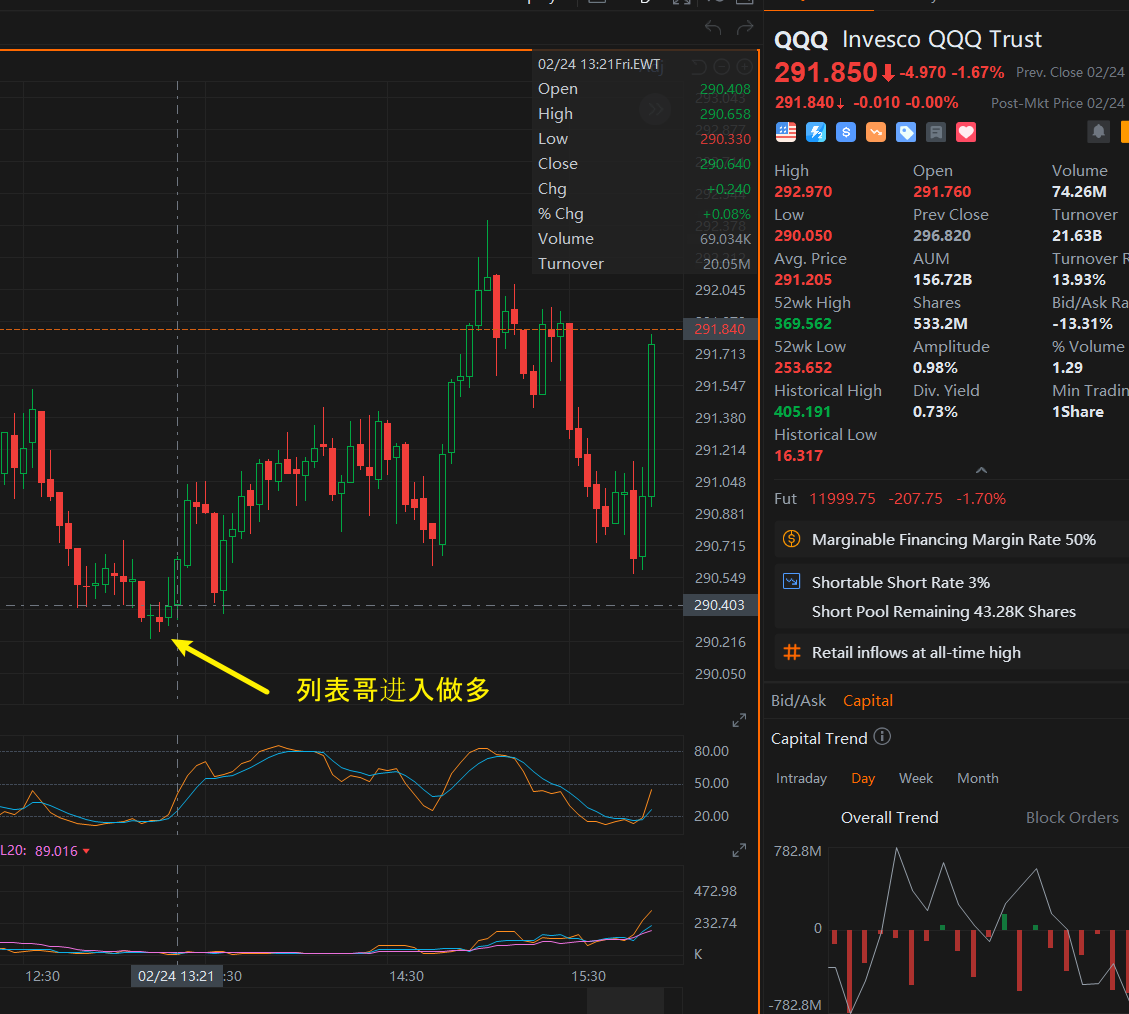
Task: Click the orange downtrend chart icon
Action: 876,132
